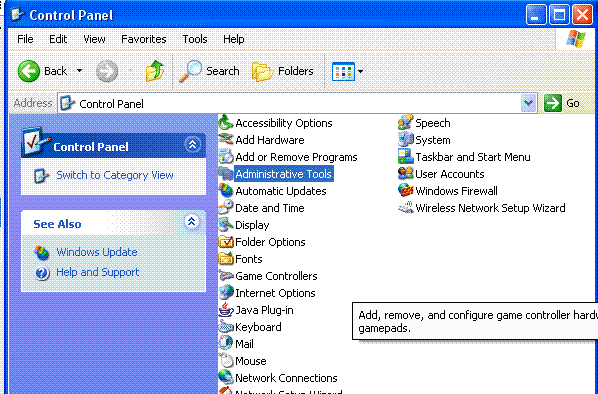This screenshot has width=598, height=394.
Task: Go up one folder level
Action: (x=155, y=71)
